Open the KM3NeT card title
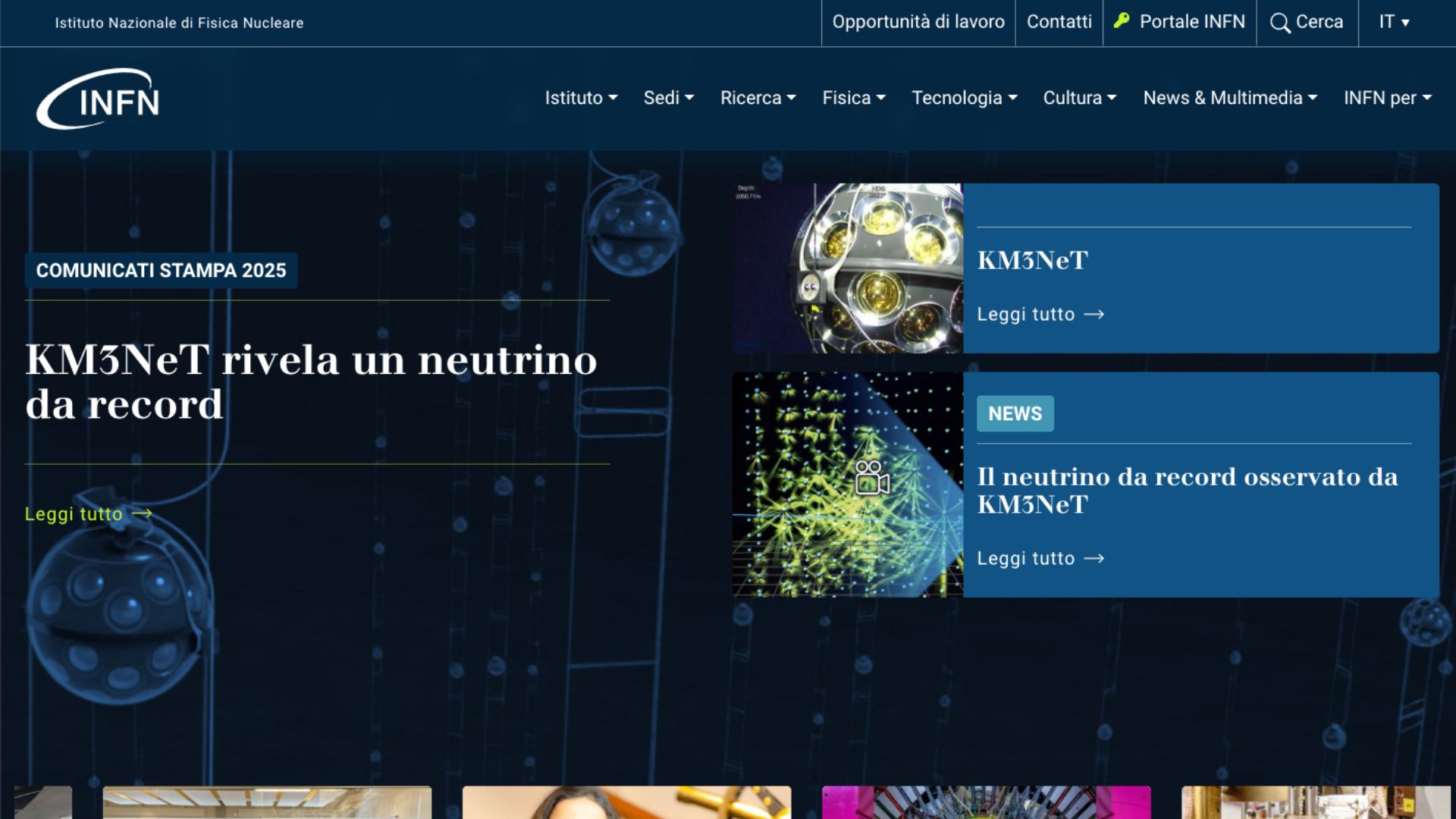 pos(1032,260)
